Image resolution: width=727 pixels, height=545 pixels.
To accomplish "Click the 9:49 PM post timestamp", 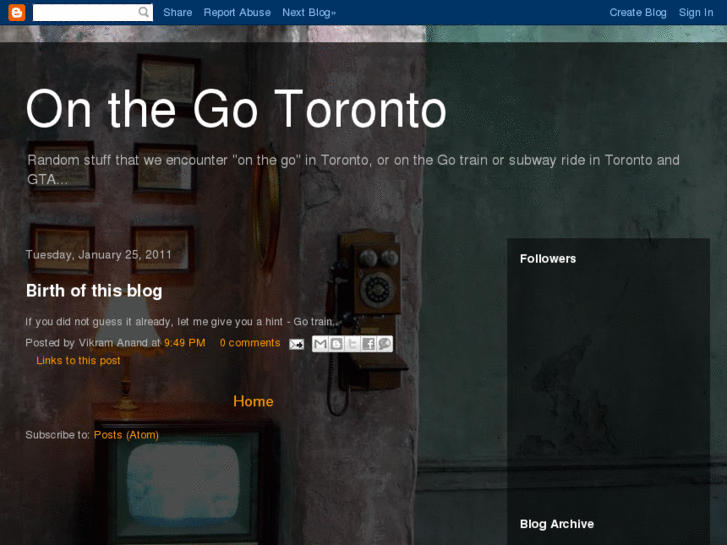I will pos(185,343).
